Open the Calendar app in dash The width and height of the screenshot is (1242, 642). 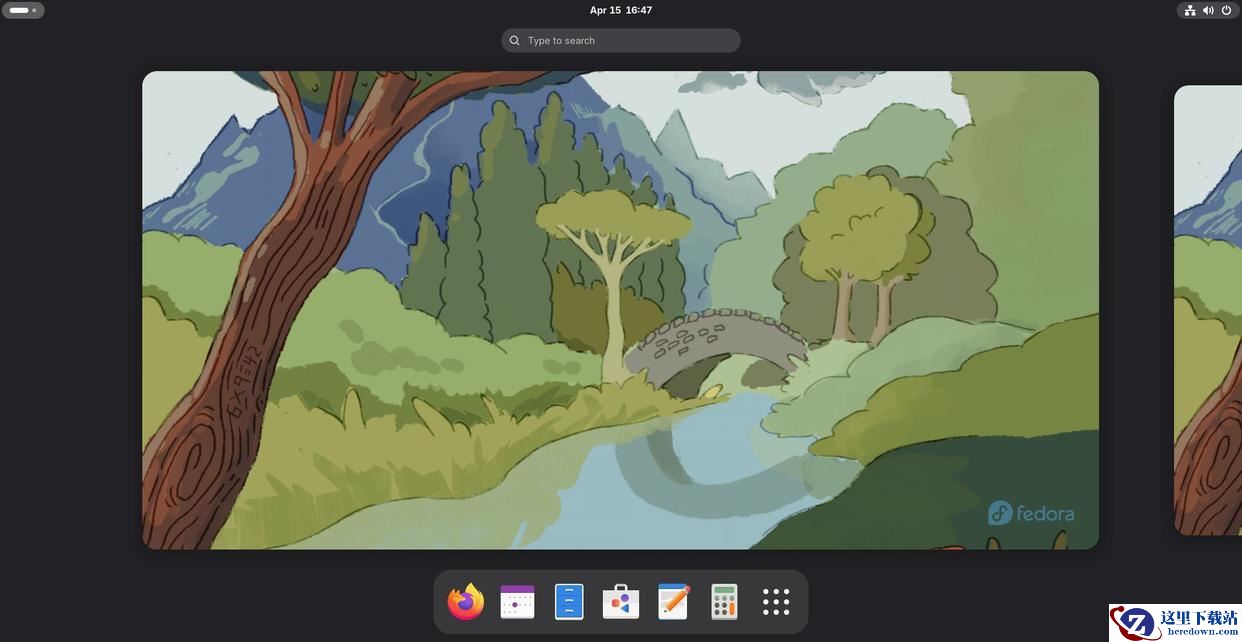pos(517,602)
